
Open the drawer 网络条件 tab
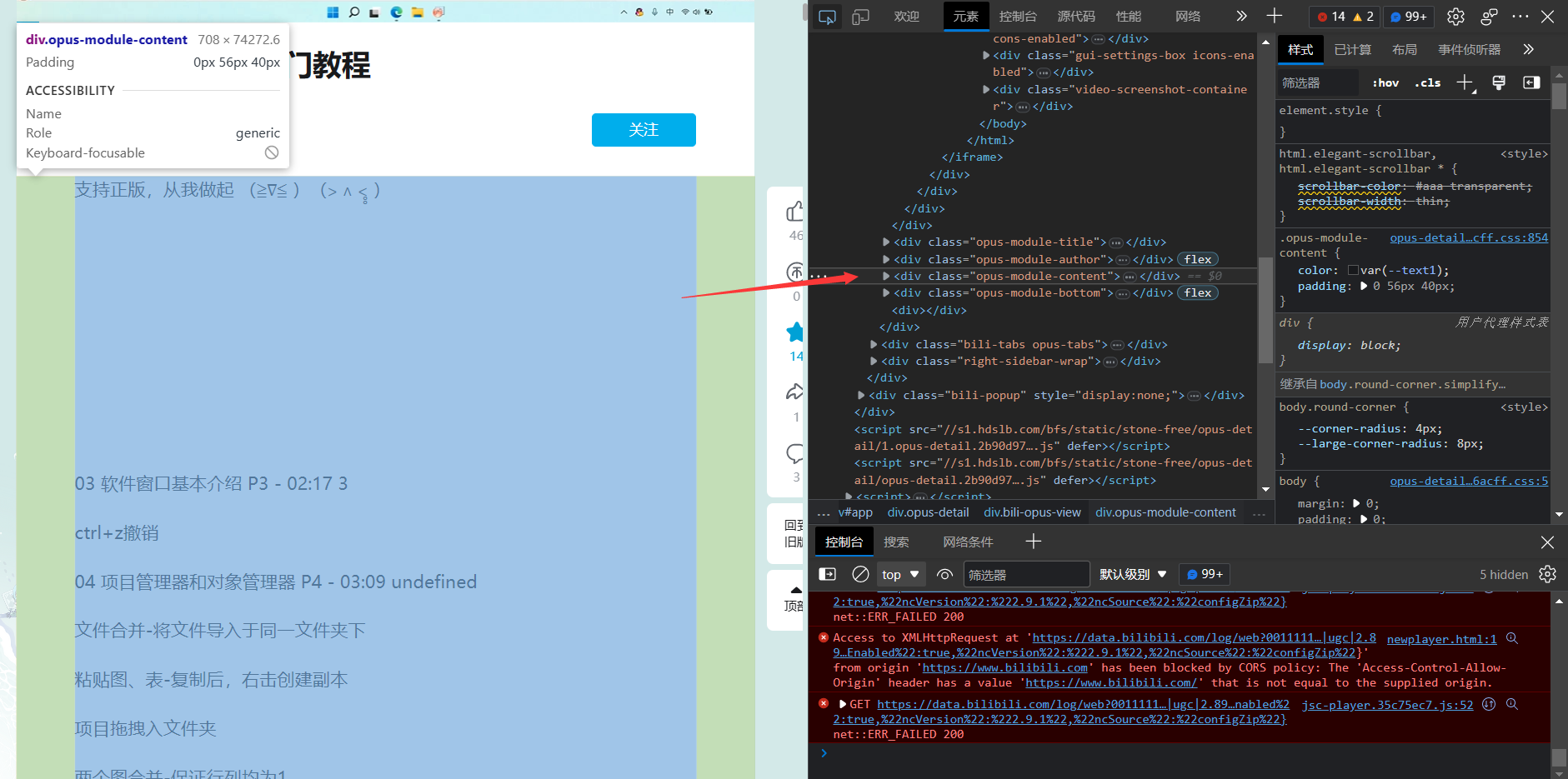click(x=968, y=542)
